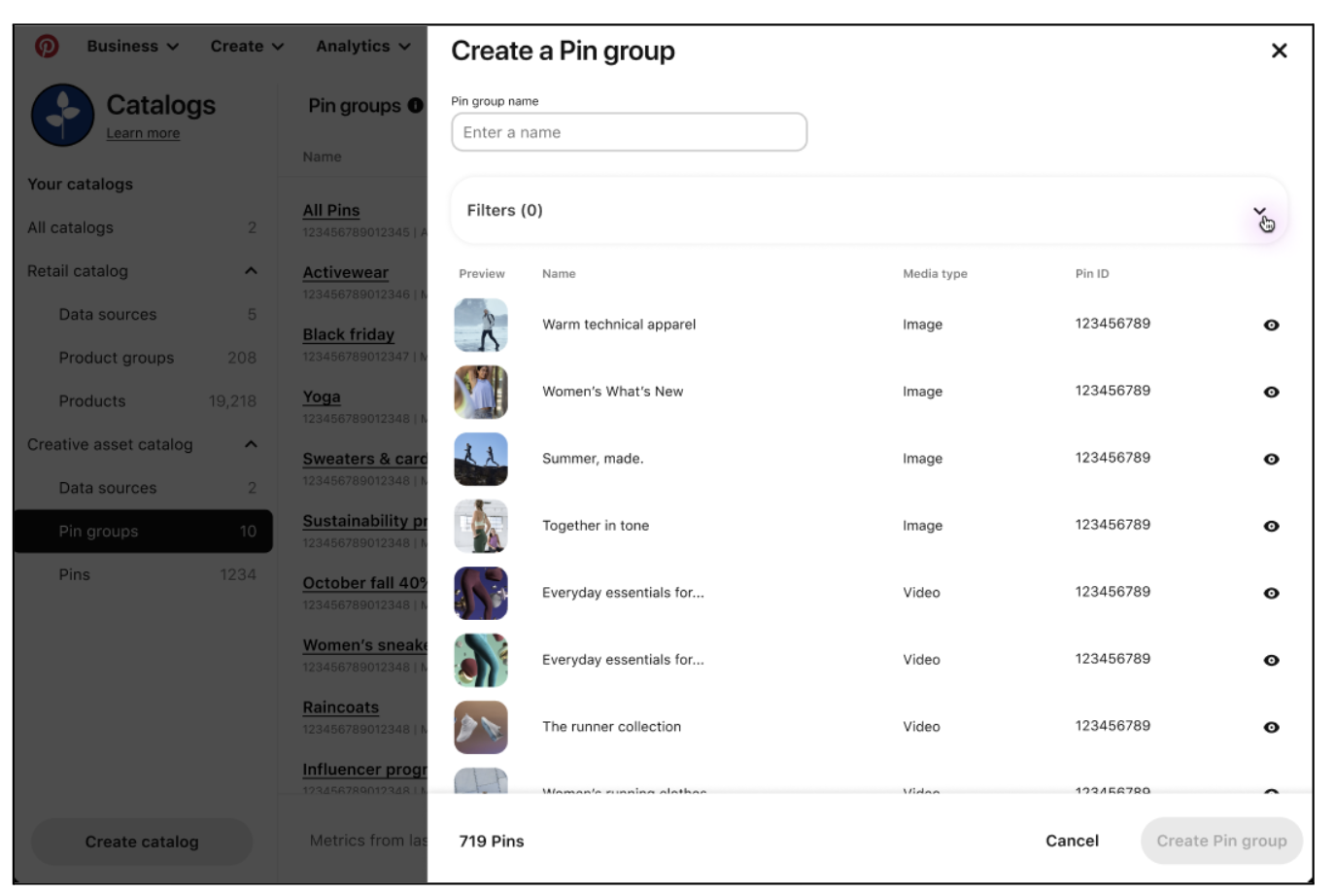The width and height of the screenshot is (1335, 896).
Task: Click the Cancel button
Action: pos(1072,841)
